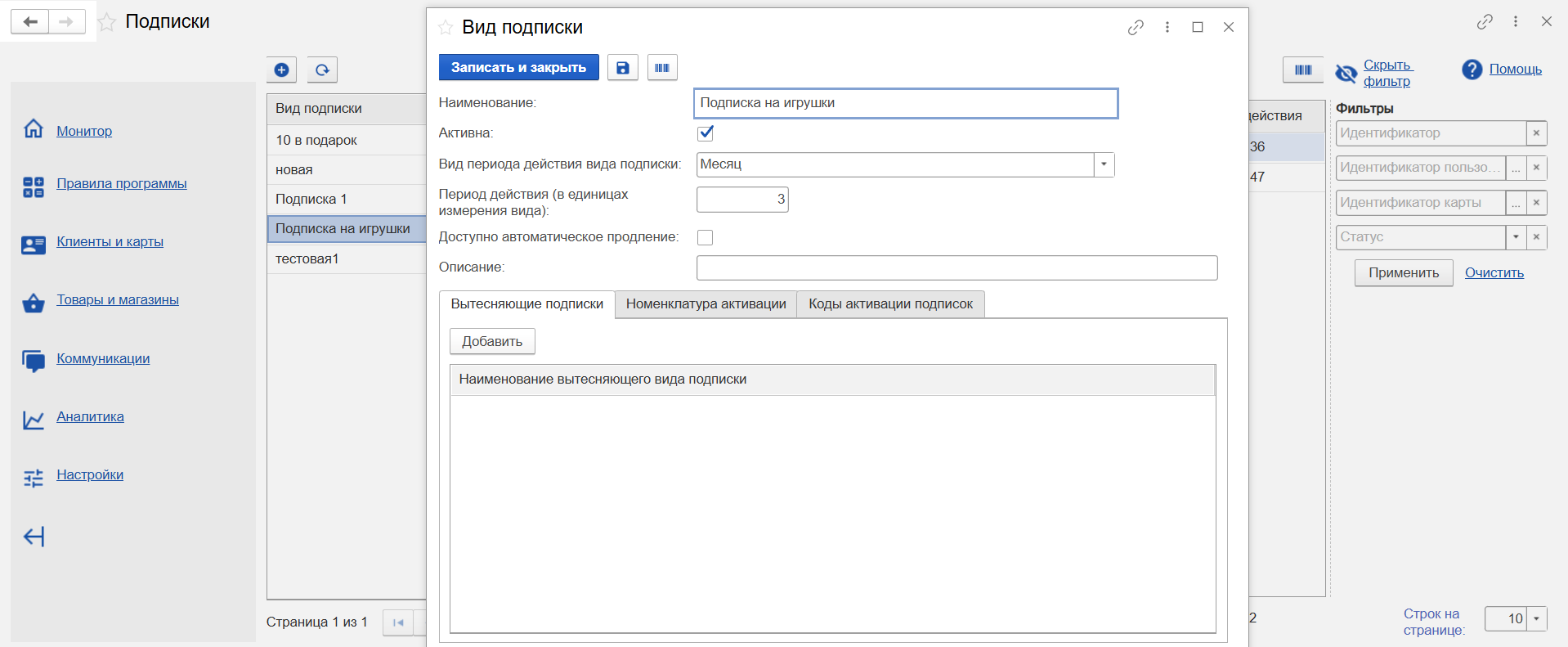Click the Аналитика chart icon

click(34, 420)
